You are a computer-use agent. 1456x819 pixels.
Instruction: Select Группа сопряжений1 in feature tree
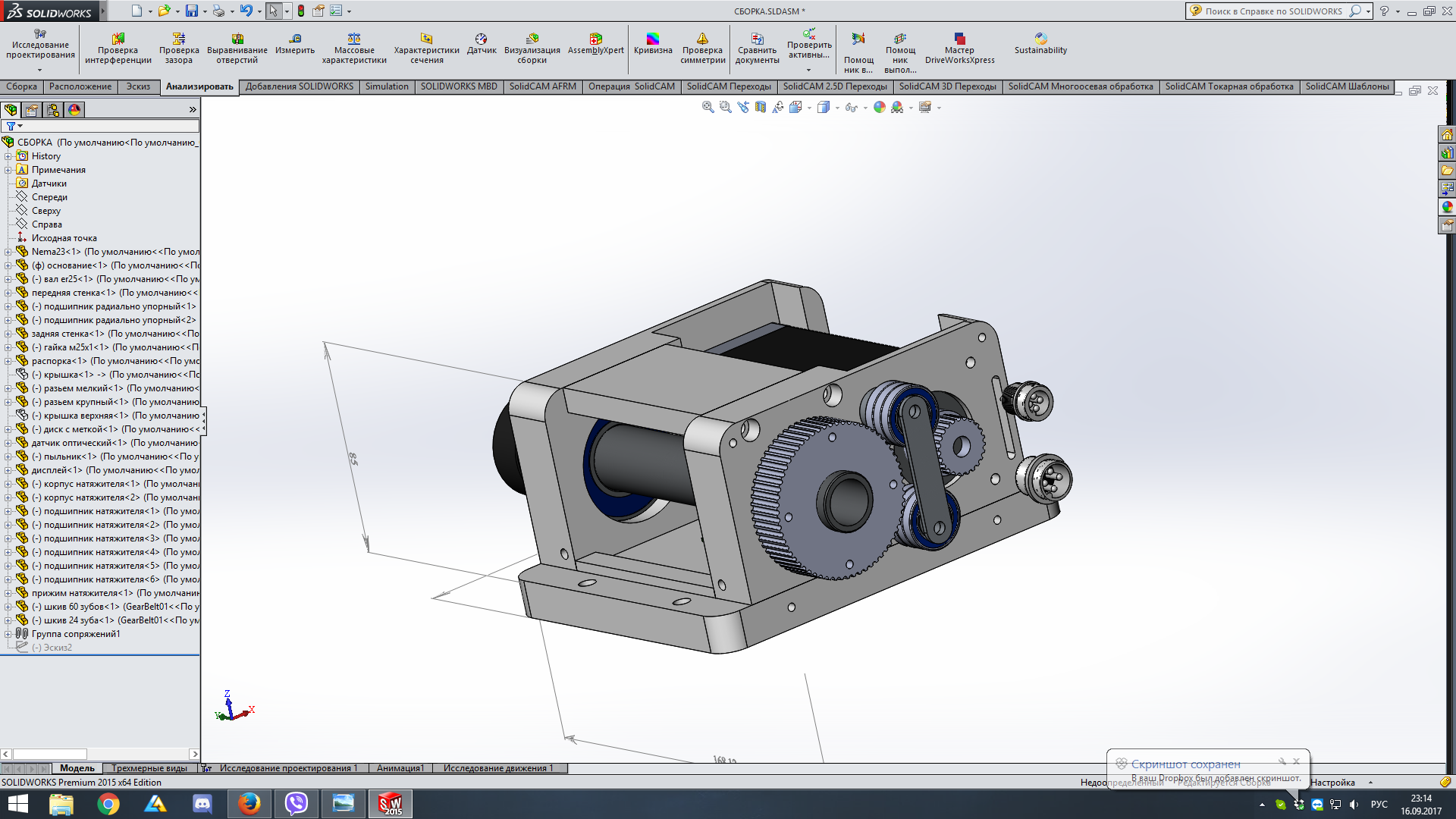tap(75, 634)
